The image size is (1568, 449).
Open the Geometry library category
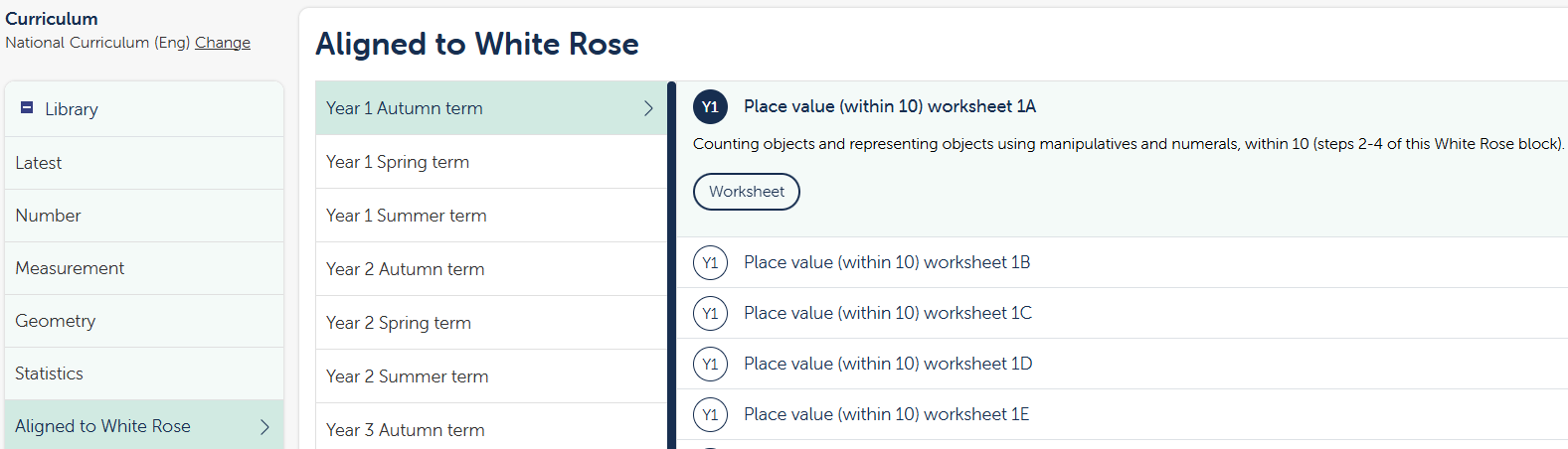144,321
